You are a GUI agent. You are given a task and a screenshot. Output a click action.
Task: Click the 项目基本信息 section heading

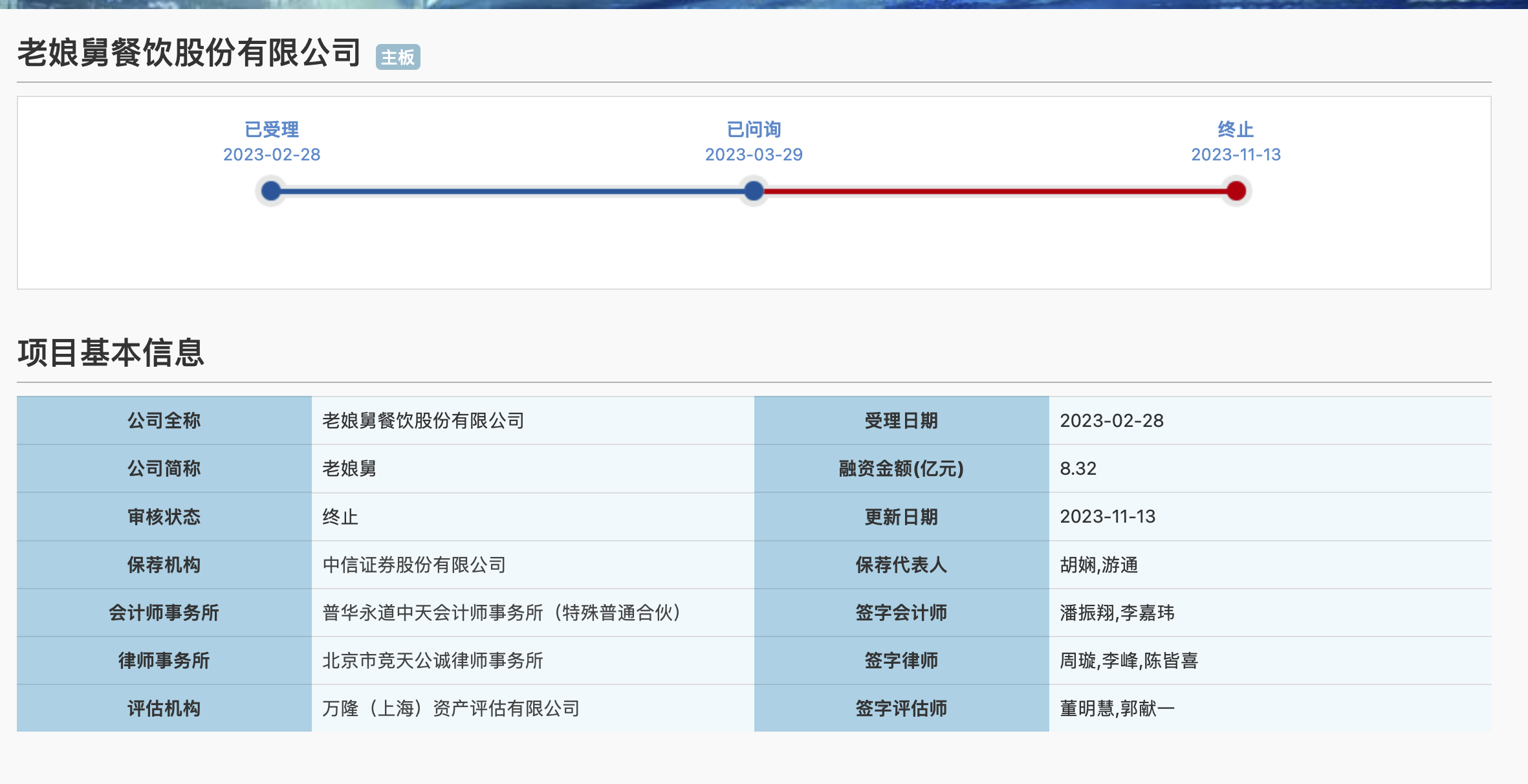pos(111,353)
